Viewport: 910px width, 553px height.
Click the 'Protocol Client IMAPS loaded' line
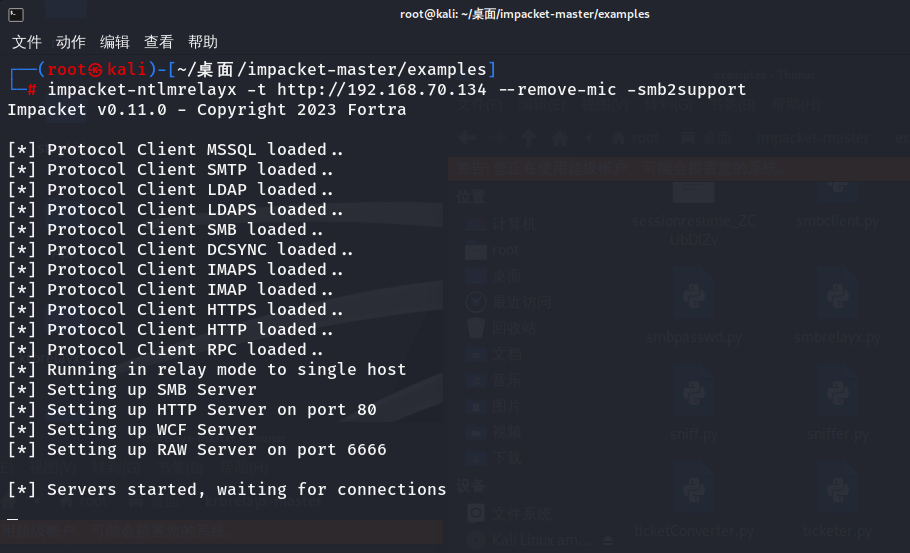[175, 269]
